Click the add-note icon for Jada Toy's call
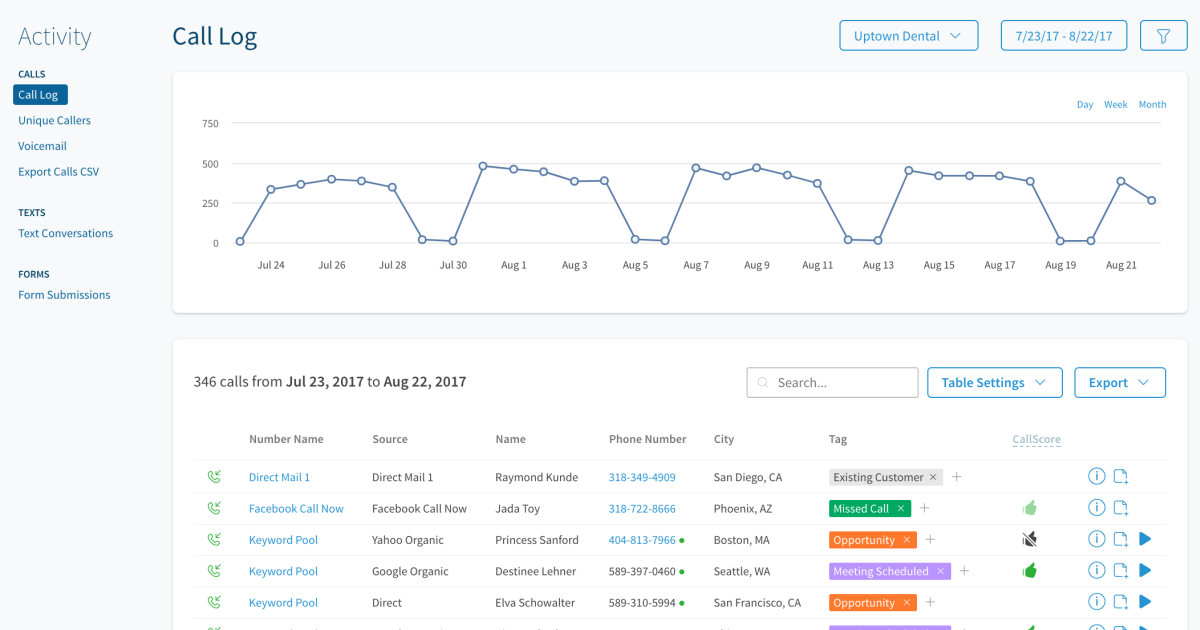 (x=1121, y=508)
